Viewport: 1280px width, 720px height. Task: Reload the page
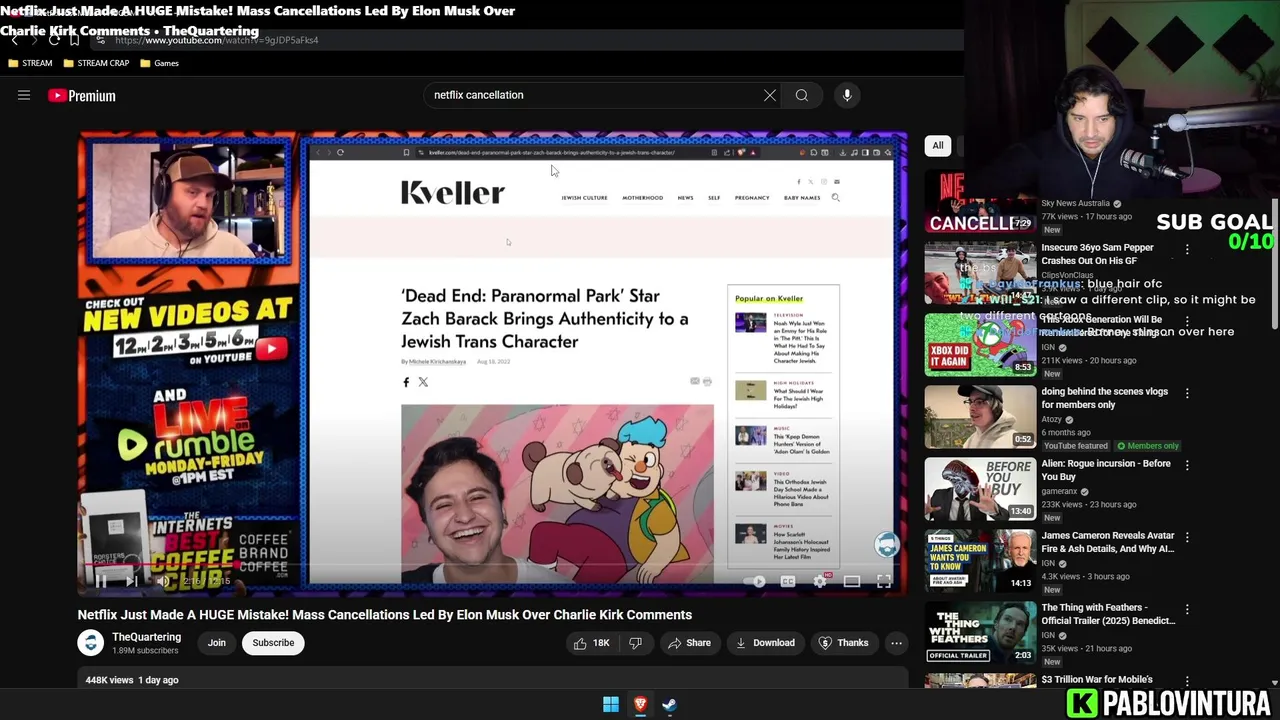(54, 40)
